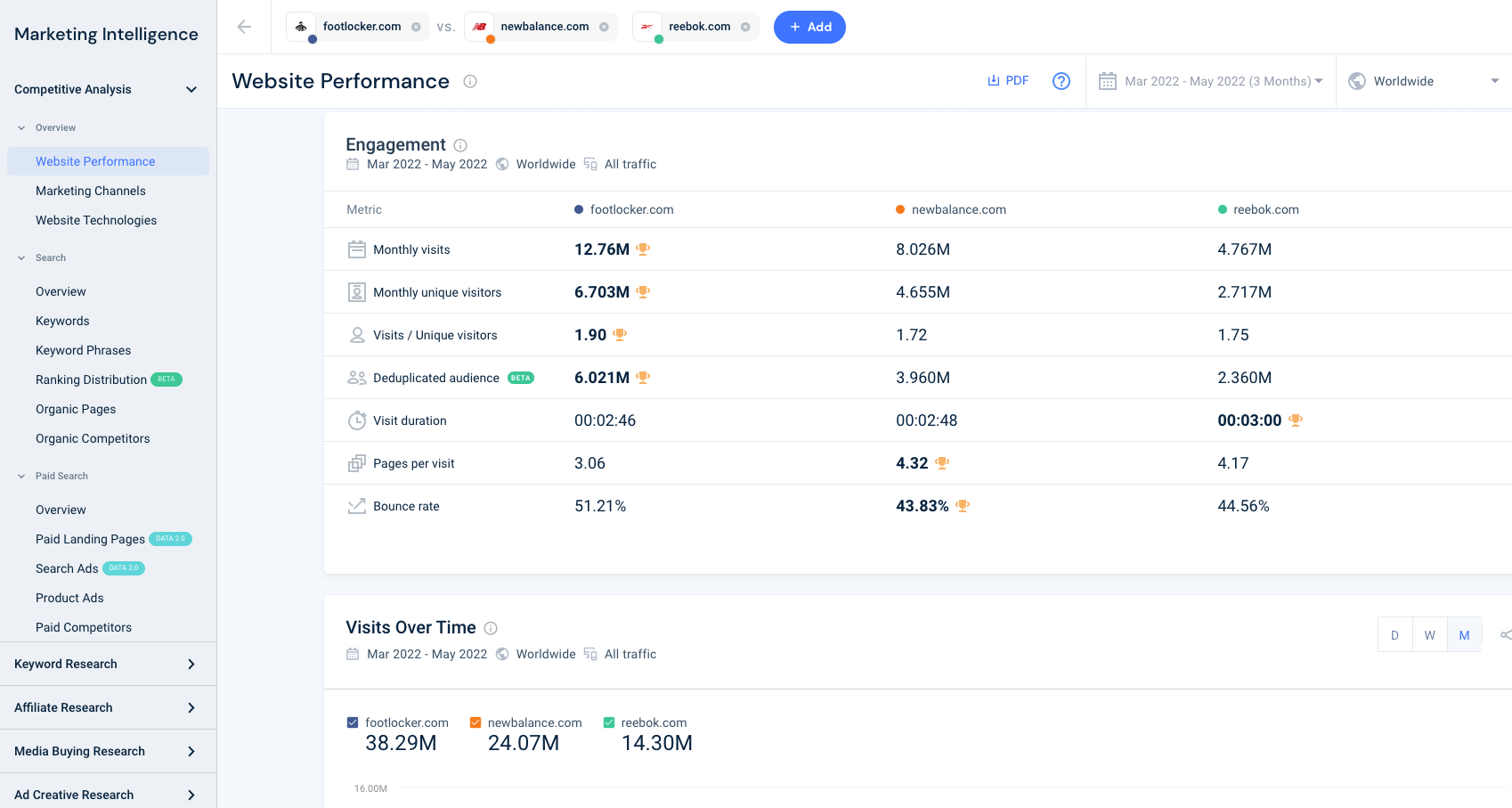1512x808 pixels.
Task: Open Paid Competitors page
Action: coord(84,627)
